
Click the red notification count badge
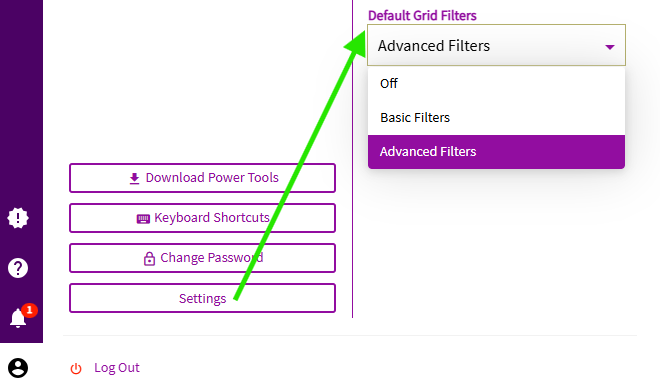[x=29, y=310]
